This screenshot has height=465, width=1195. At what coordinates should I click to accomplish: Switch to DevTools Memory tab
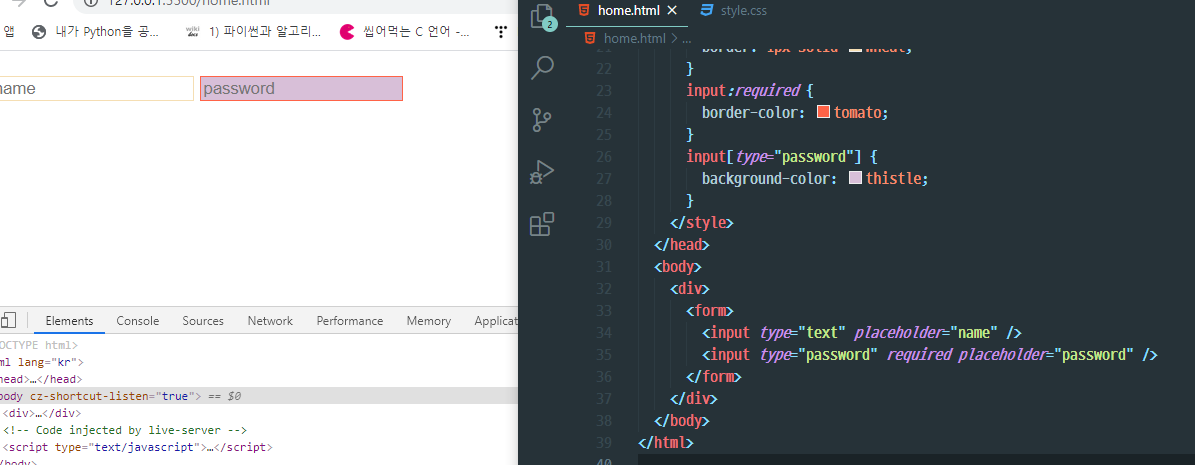tap(428, 321)
